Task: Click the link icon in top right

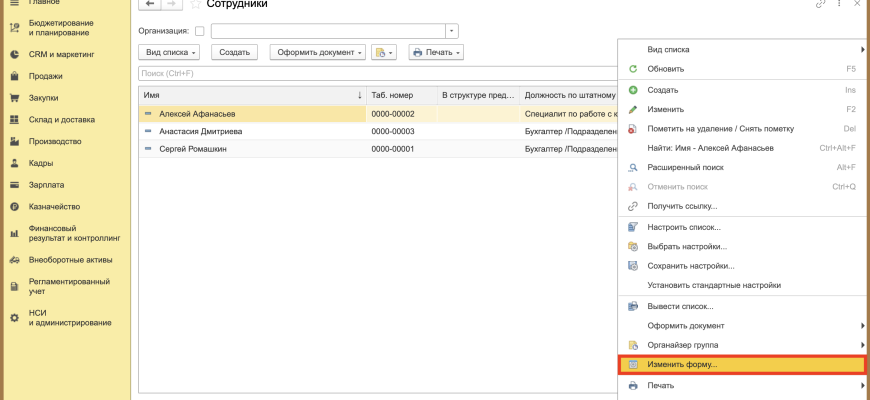Action: [822, 5]
